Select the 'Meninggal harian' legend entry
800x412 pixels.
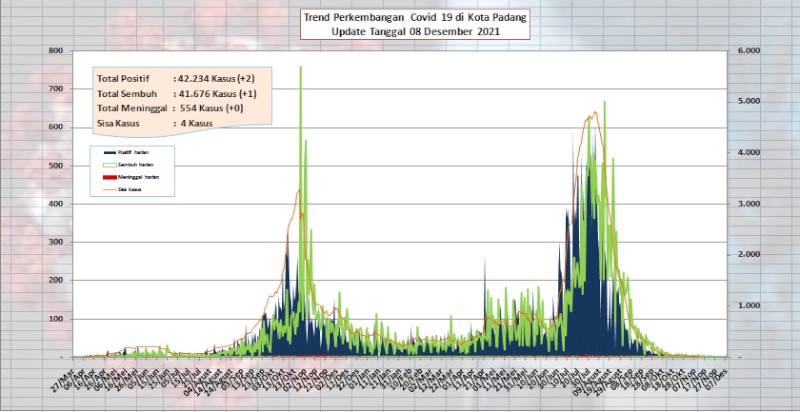click(130, 177)
